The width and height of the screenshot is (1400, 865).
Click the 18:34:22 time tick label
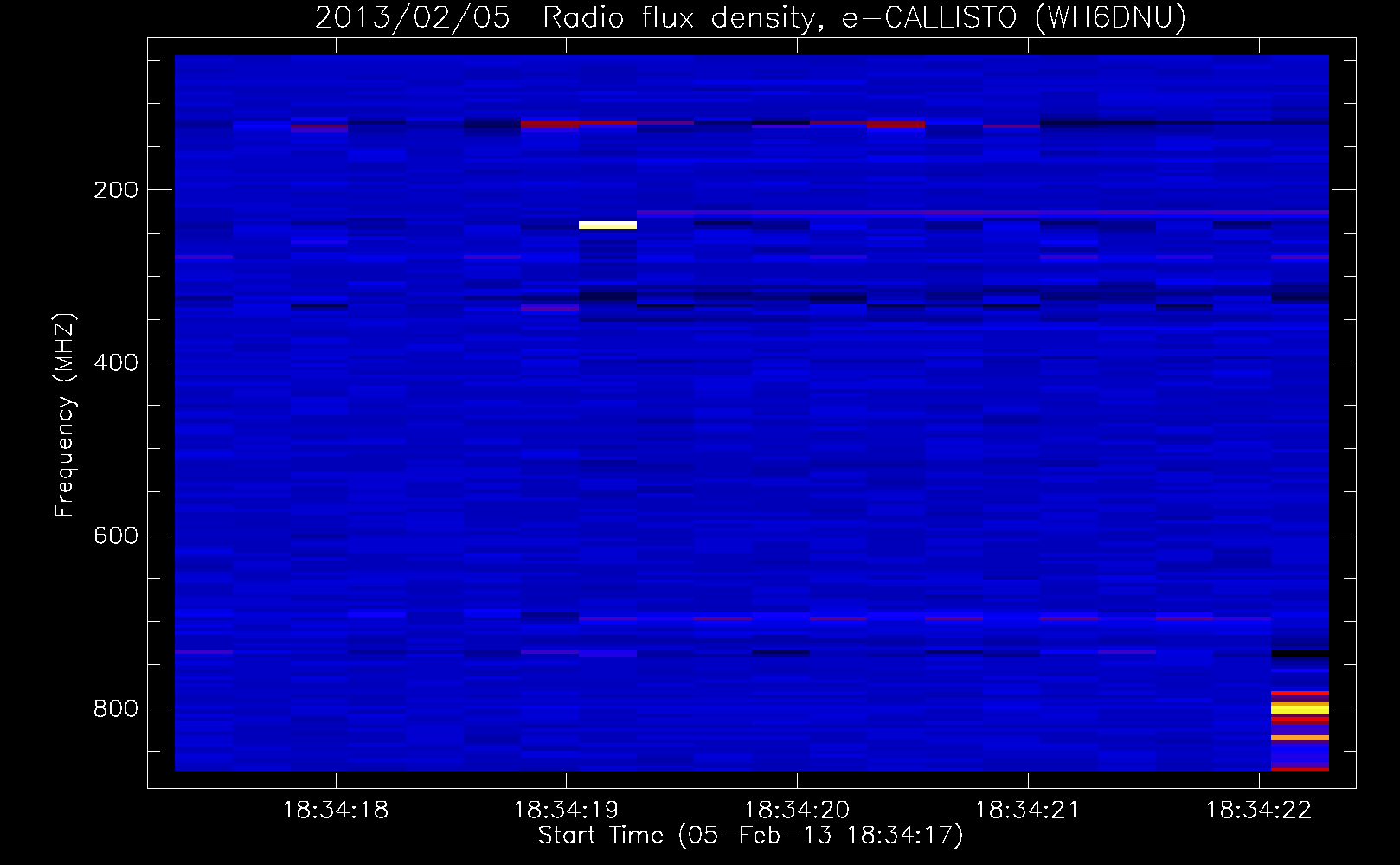[1259, 811]
